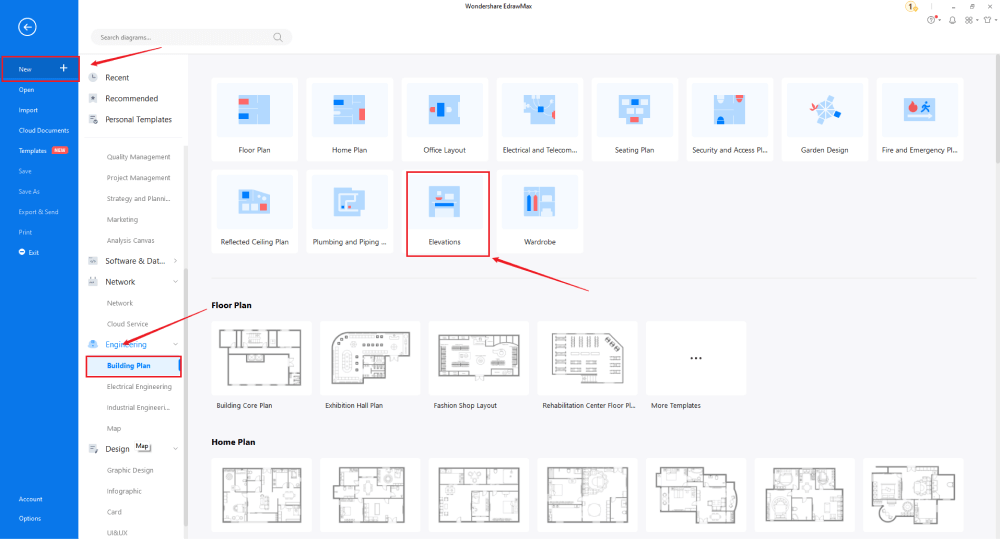Choose Plumbing and Piping plan type
The image size is (1000, 539).
click(349, 211)
